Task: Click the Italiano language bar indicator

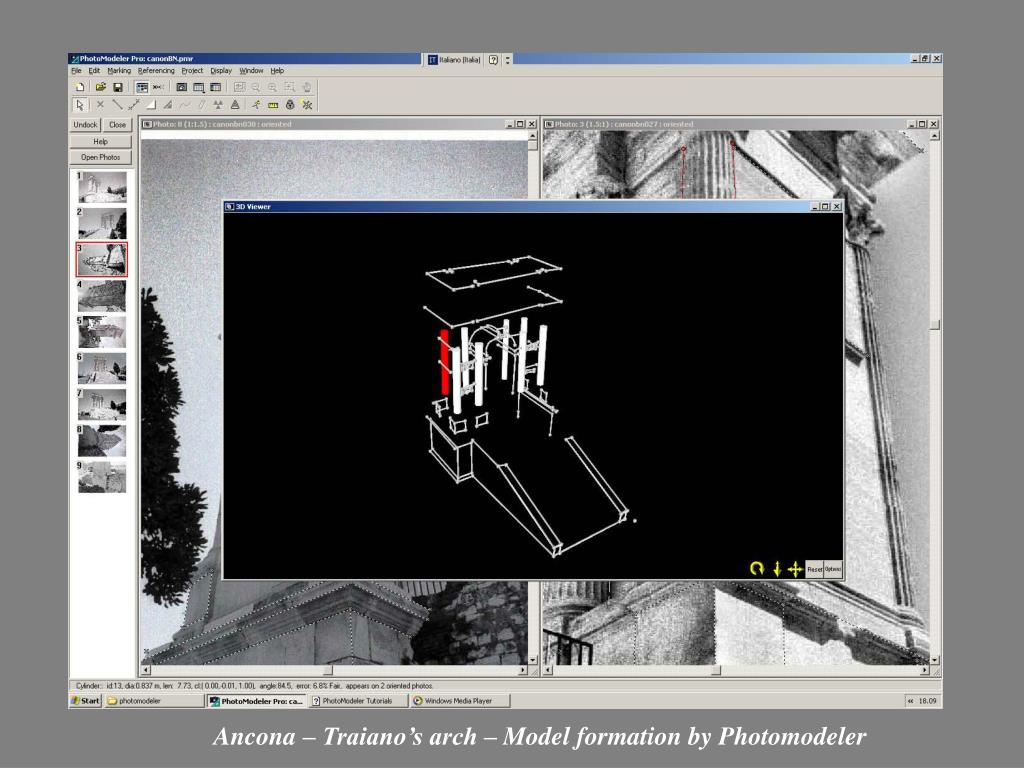Action: click(x=455, y=59)
